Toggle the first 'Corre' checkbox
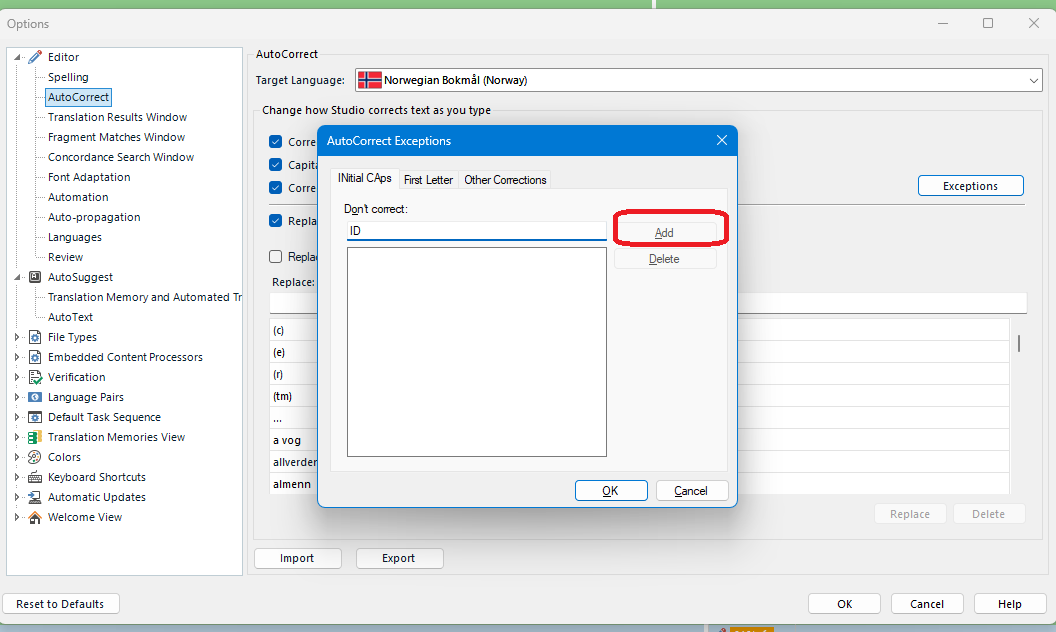 pos(275,141)
